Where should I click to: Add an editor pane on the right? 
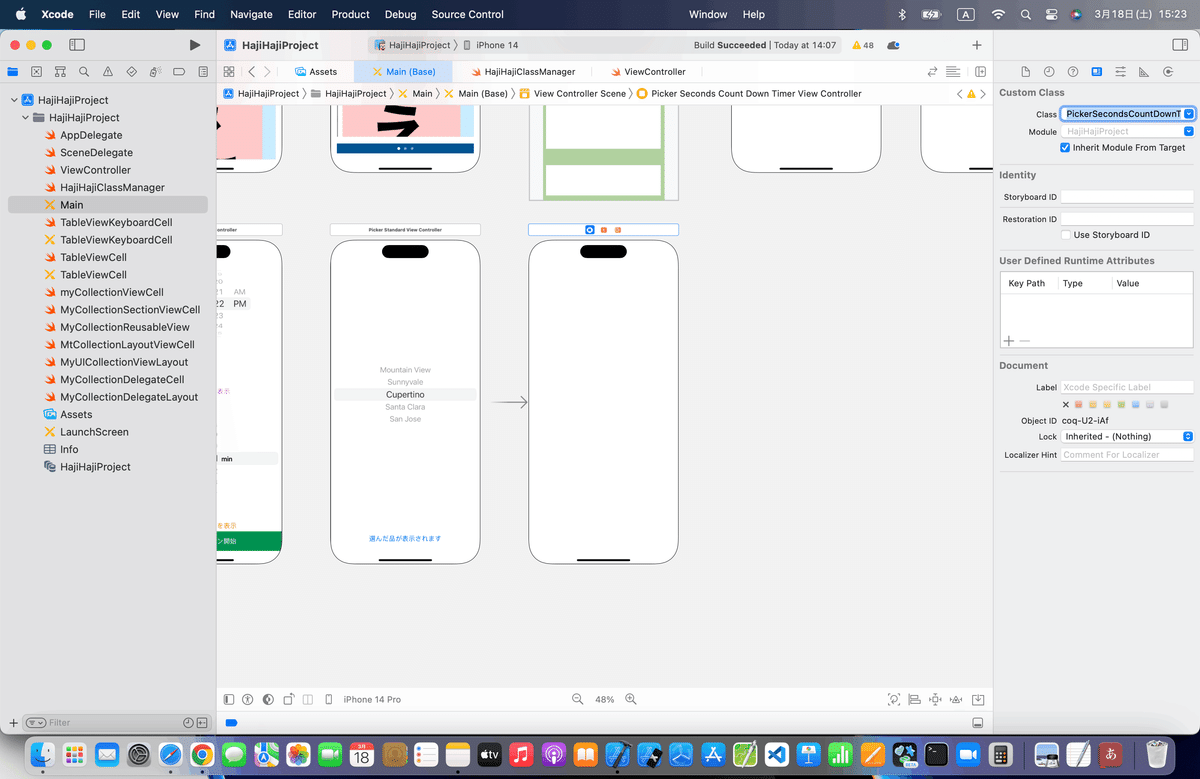980,72
